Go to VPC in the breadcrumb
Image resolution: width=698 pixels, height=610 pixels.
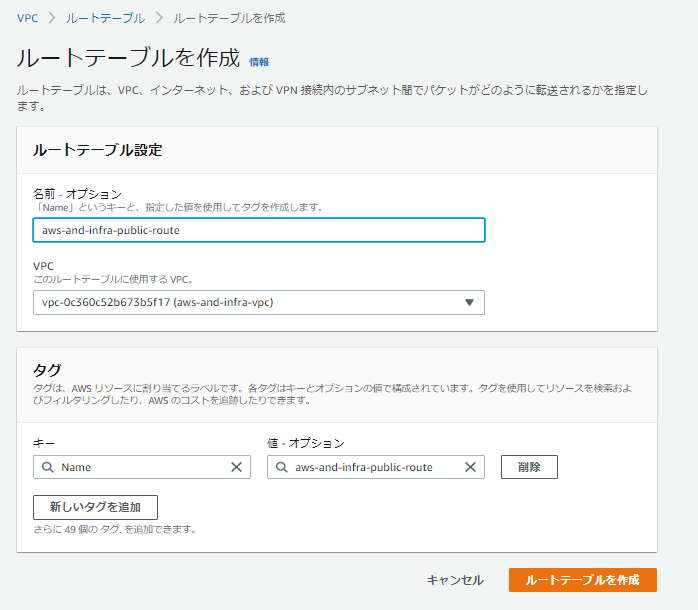(x=27, y=18)
